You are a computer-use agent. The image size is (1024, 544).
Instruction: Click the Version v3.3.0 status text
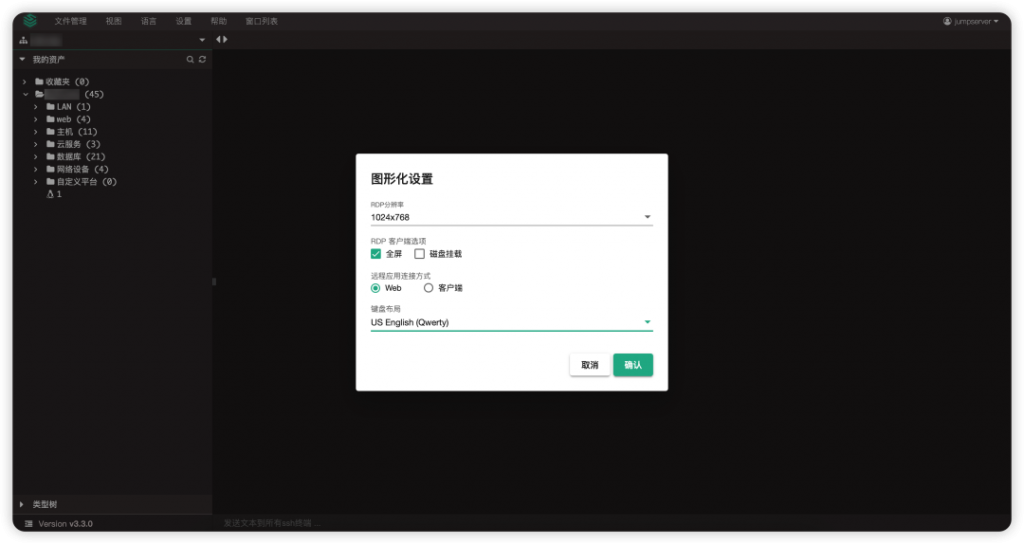(65, 524)
